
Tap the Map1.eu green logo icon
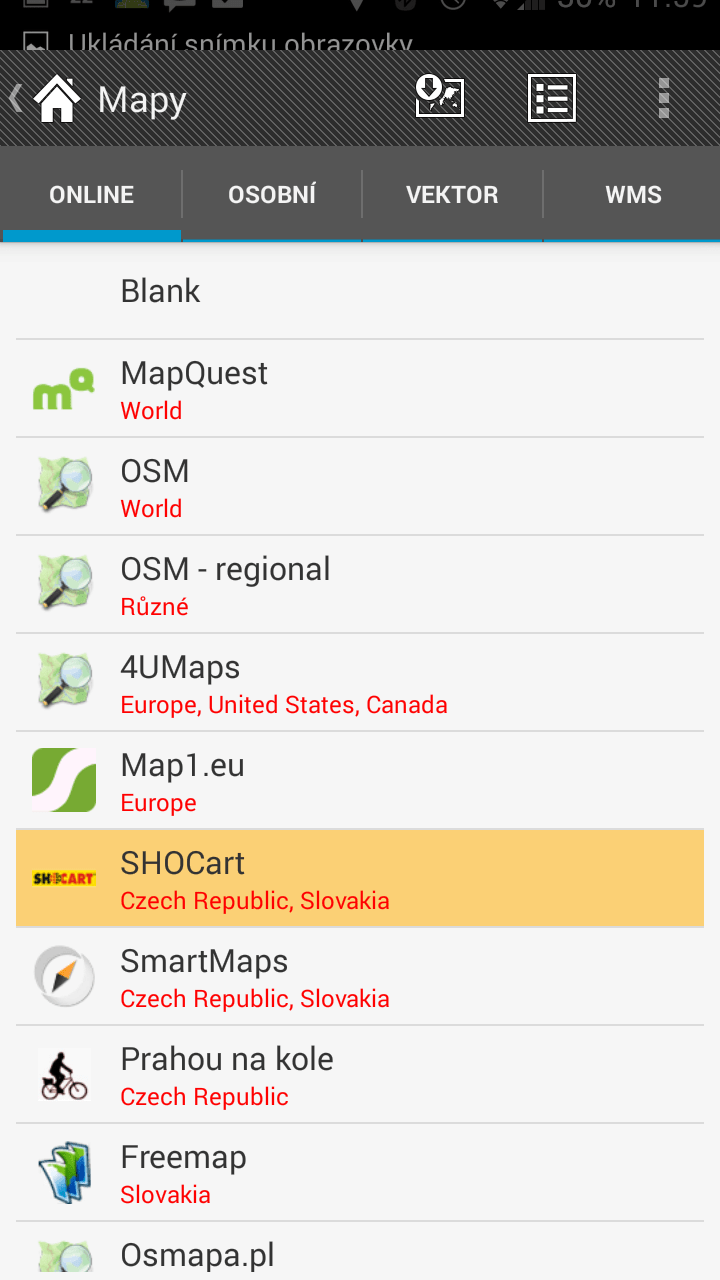64,780
